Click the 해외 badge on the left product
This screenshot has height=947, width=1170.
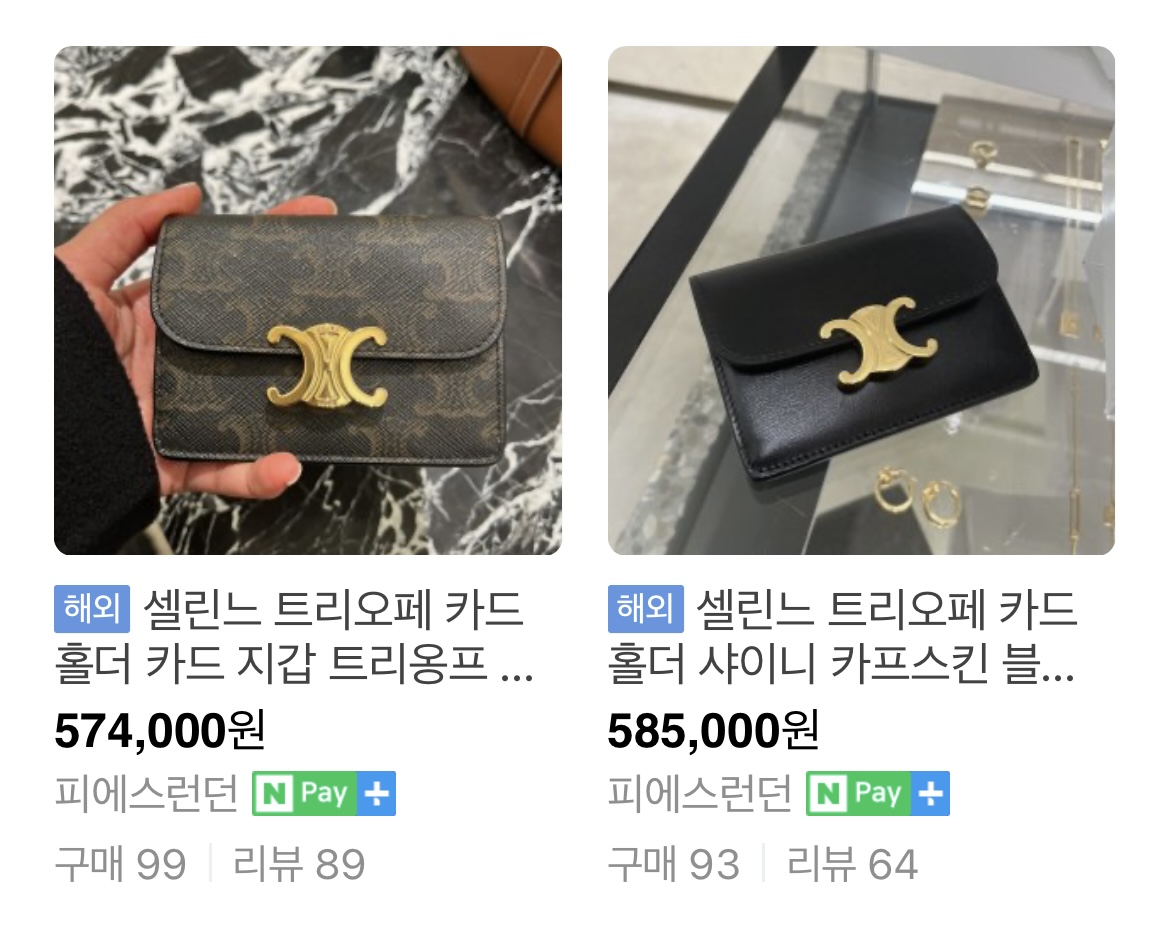point(92,609)
